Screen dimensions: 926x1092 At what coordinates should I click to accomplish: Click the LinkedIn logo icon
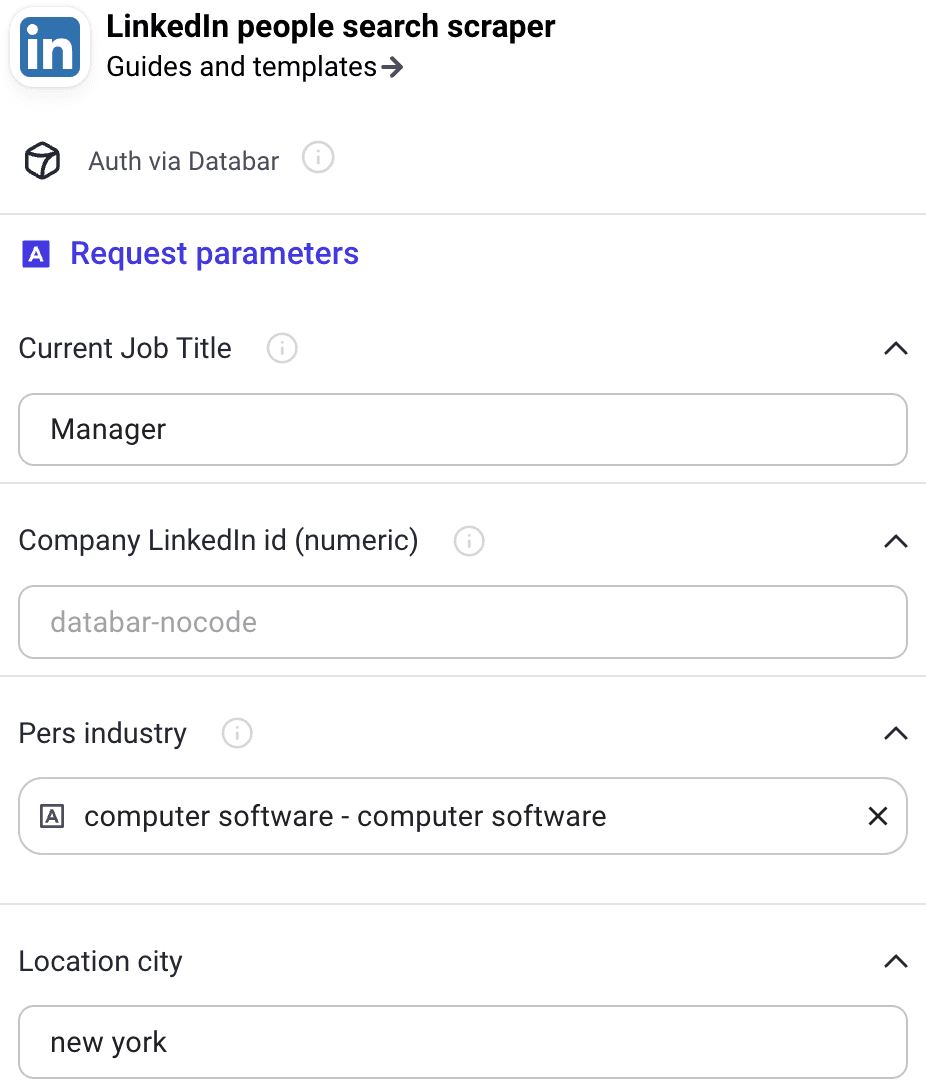[x=48, y=45]
